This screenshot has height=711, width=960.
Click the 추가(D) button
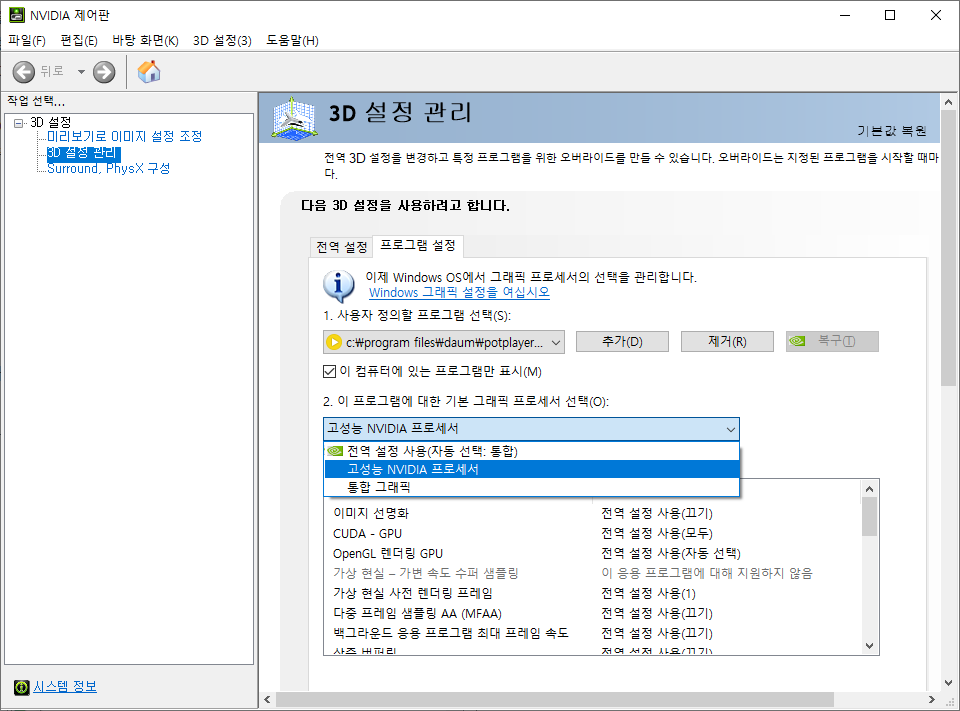coord(622,342)
